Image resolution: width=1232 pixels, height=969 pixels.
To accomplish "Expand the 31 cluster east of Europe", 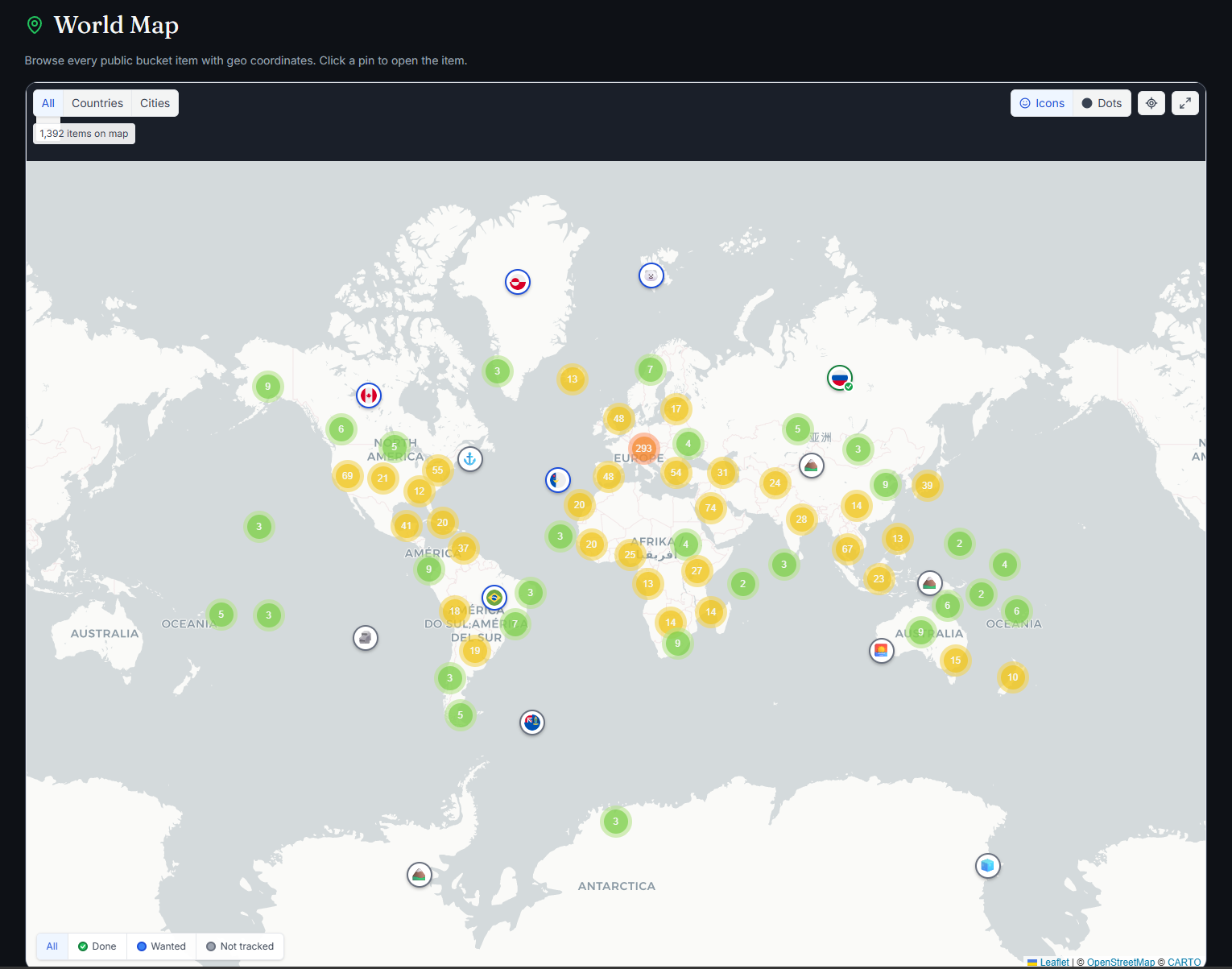I will coord(722,473).
